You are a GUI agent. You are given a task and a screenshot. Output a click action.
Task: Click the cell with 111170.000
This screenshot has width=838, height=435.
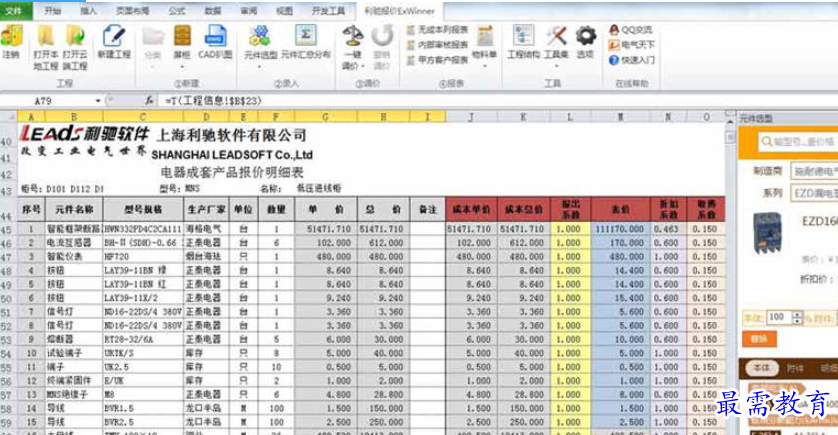pyautogui.click(x=620, y=229)
